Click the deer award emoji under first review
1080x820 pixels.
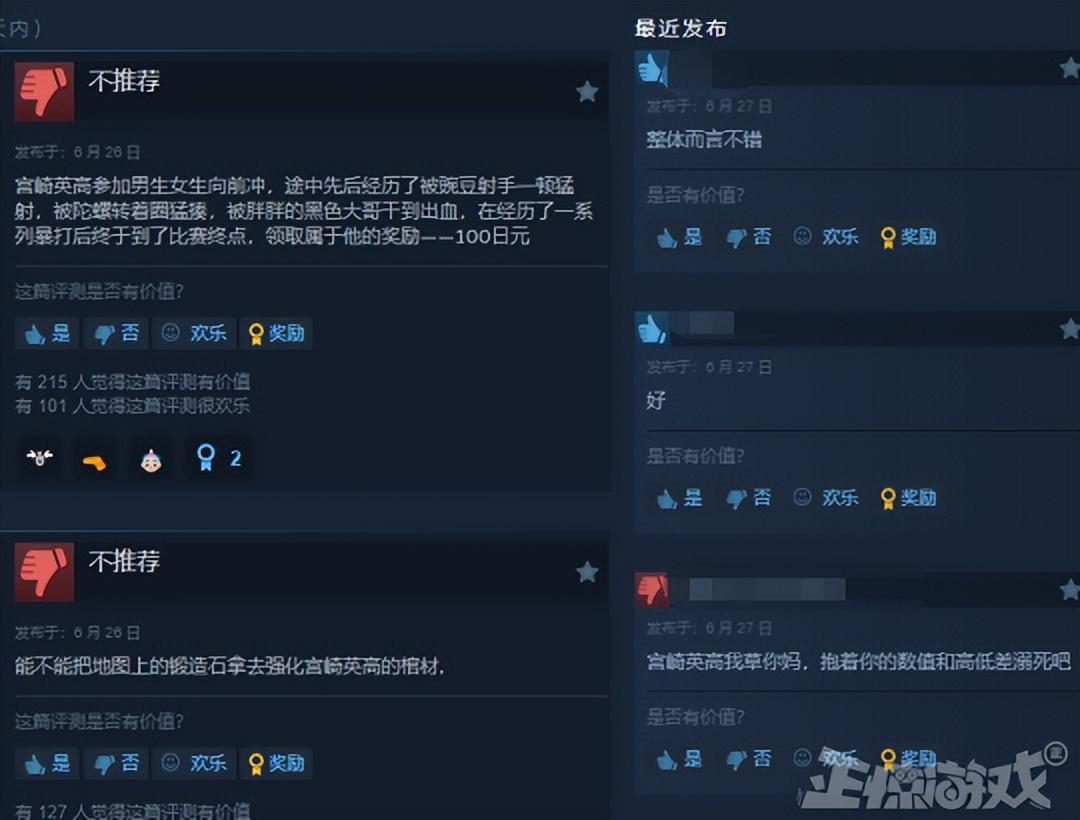coord(39,458)
